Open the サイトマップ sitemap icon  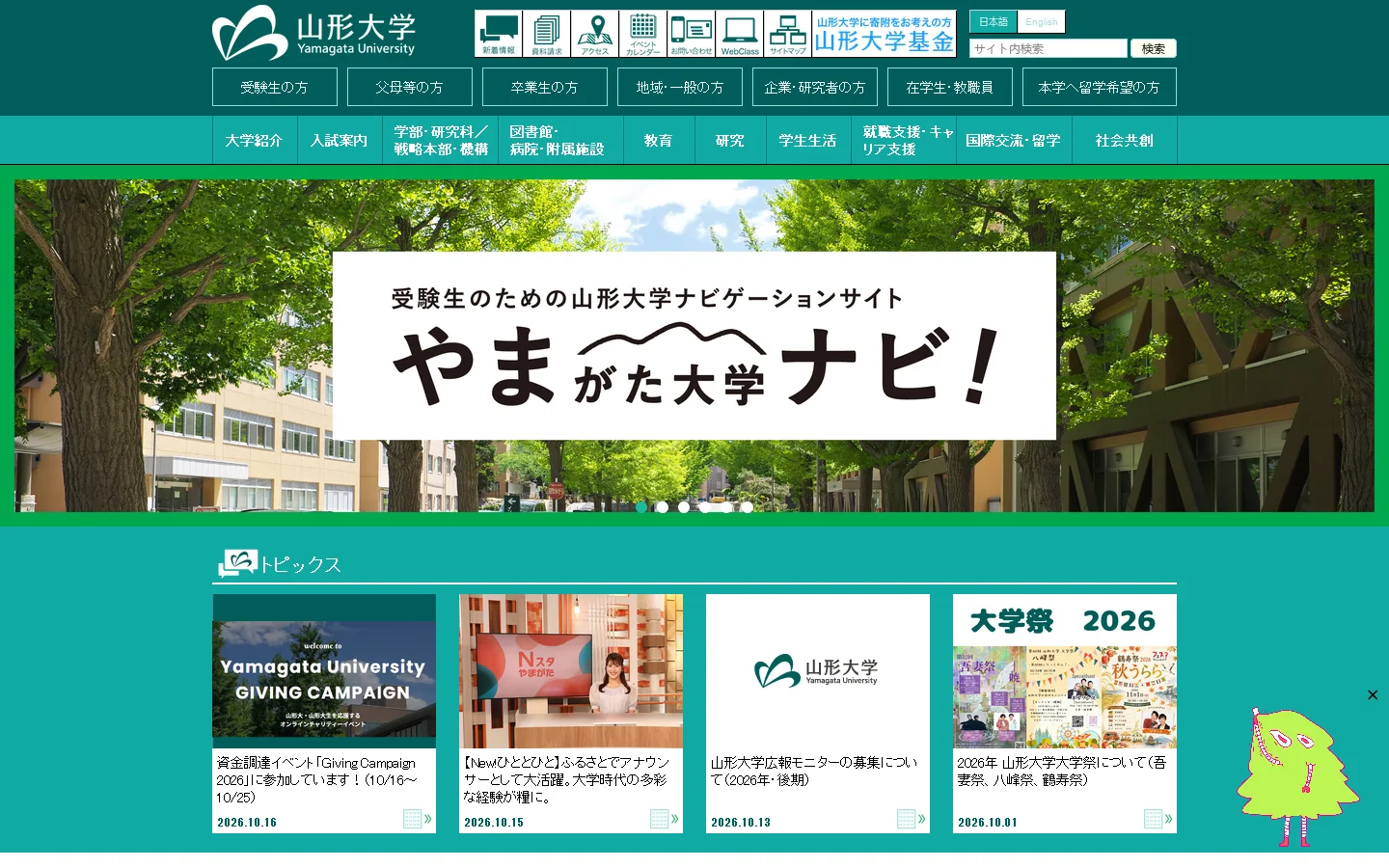tap(788, 34)
